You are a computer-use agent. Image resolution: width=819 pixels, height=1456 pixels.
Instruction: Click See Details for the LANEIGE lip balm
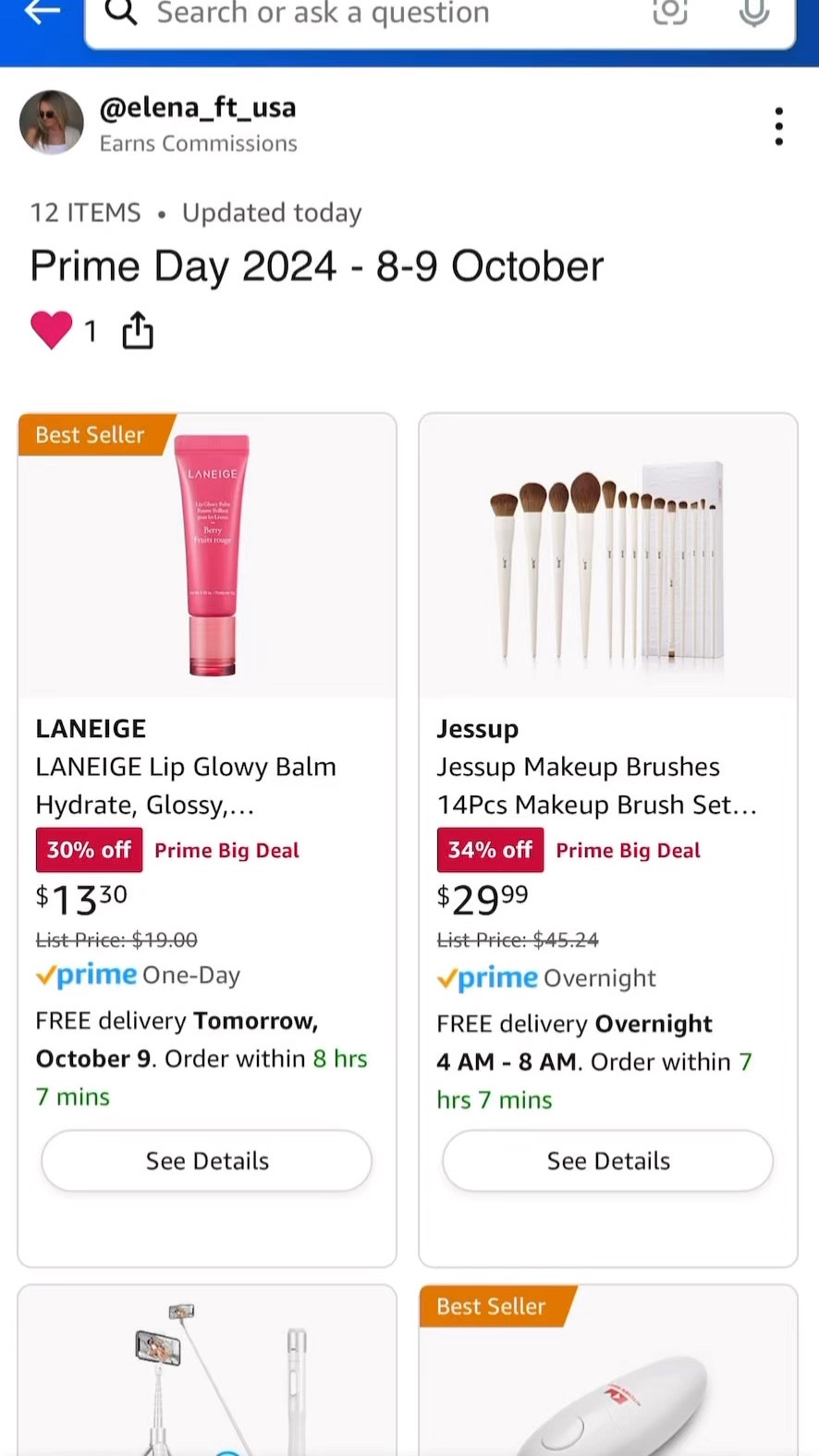point(206,1161)
